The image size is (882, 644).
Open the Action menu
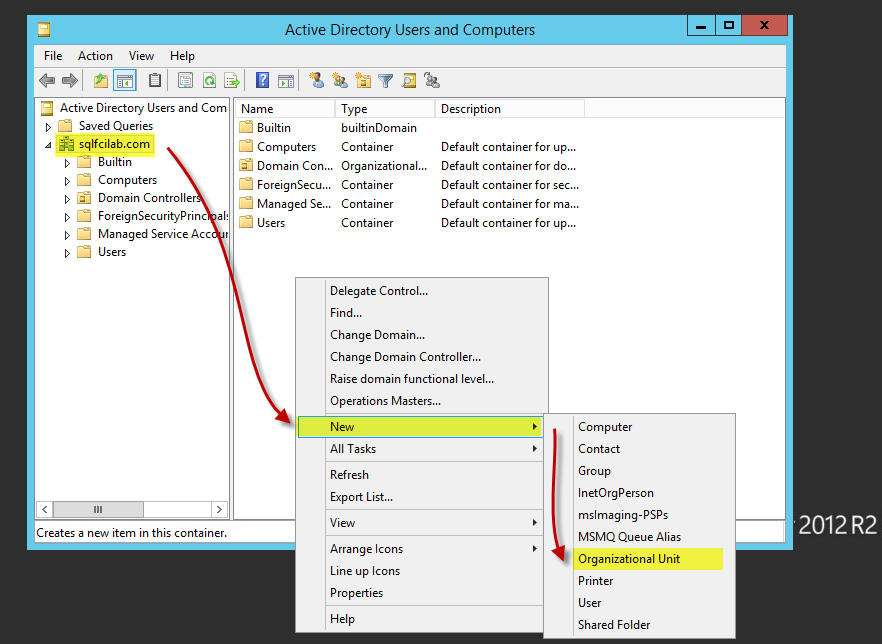click(95, 56)
